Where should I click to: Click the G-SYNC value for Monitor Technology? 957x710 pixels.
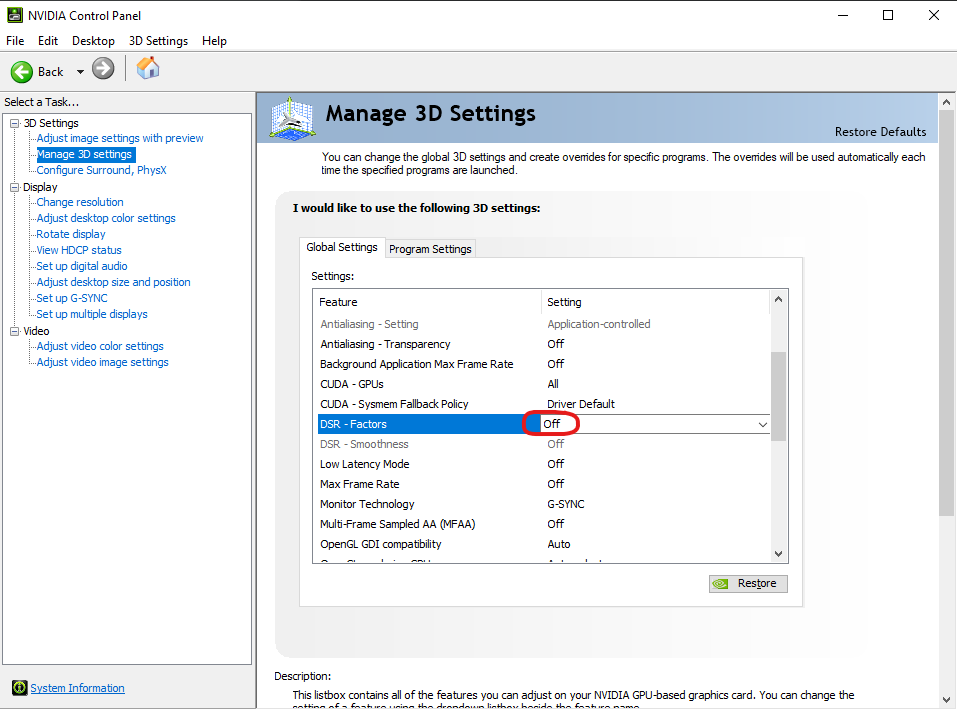tap(566, 504)
